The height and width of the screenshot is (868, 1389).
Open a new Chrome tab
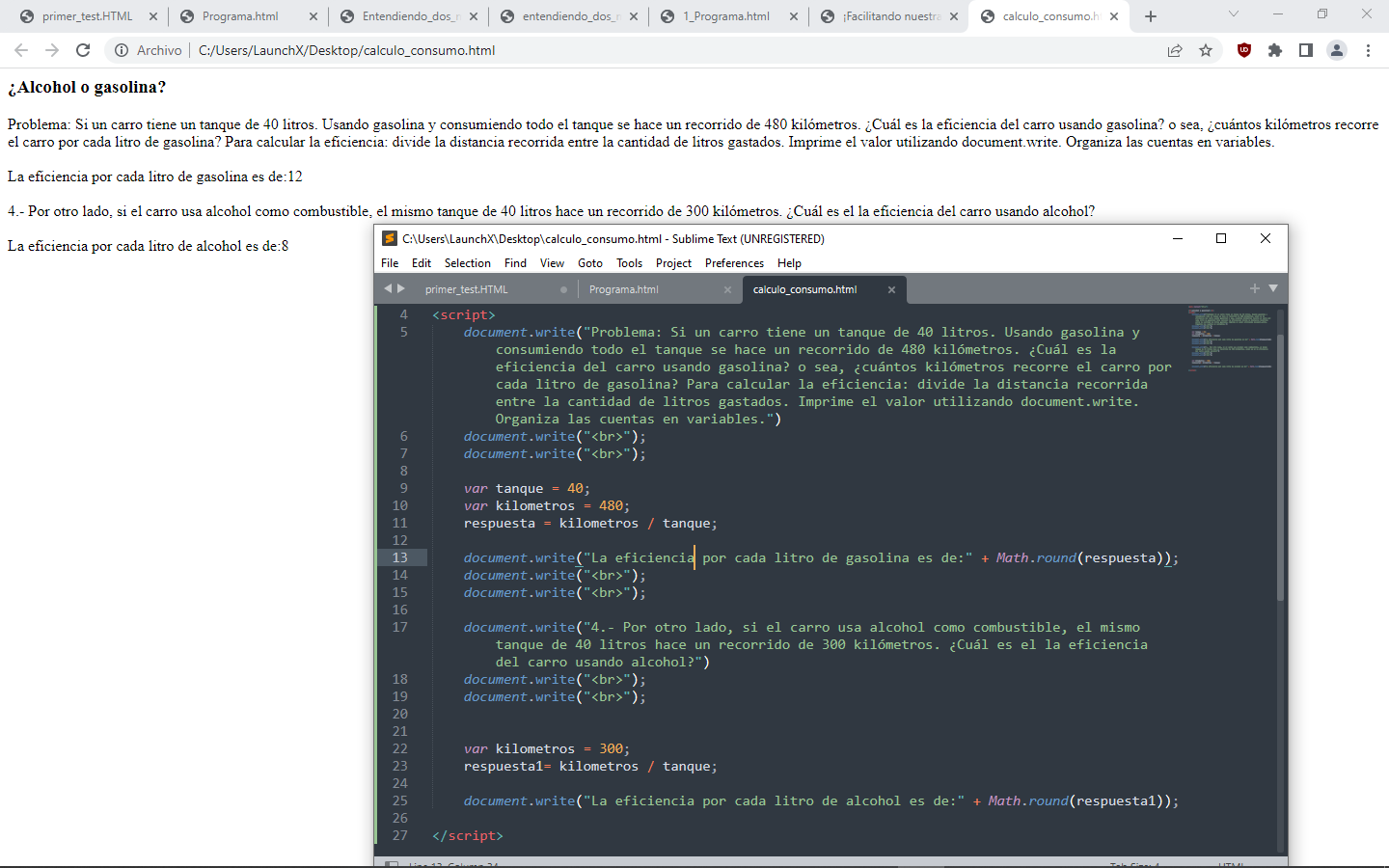[x=1150, y=16]
